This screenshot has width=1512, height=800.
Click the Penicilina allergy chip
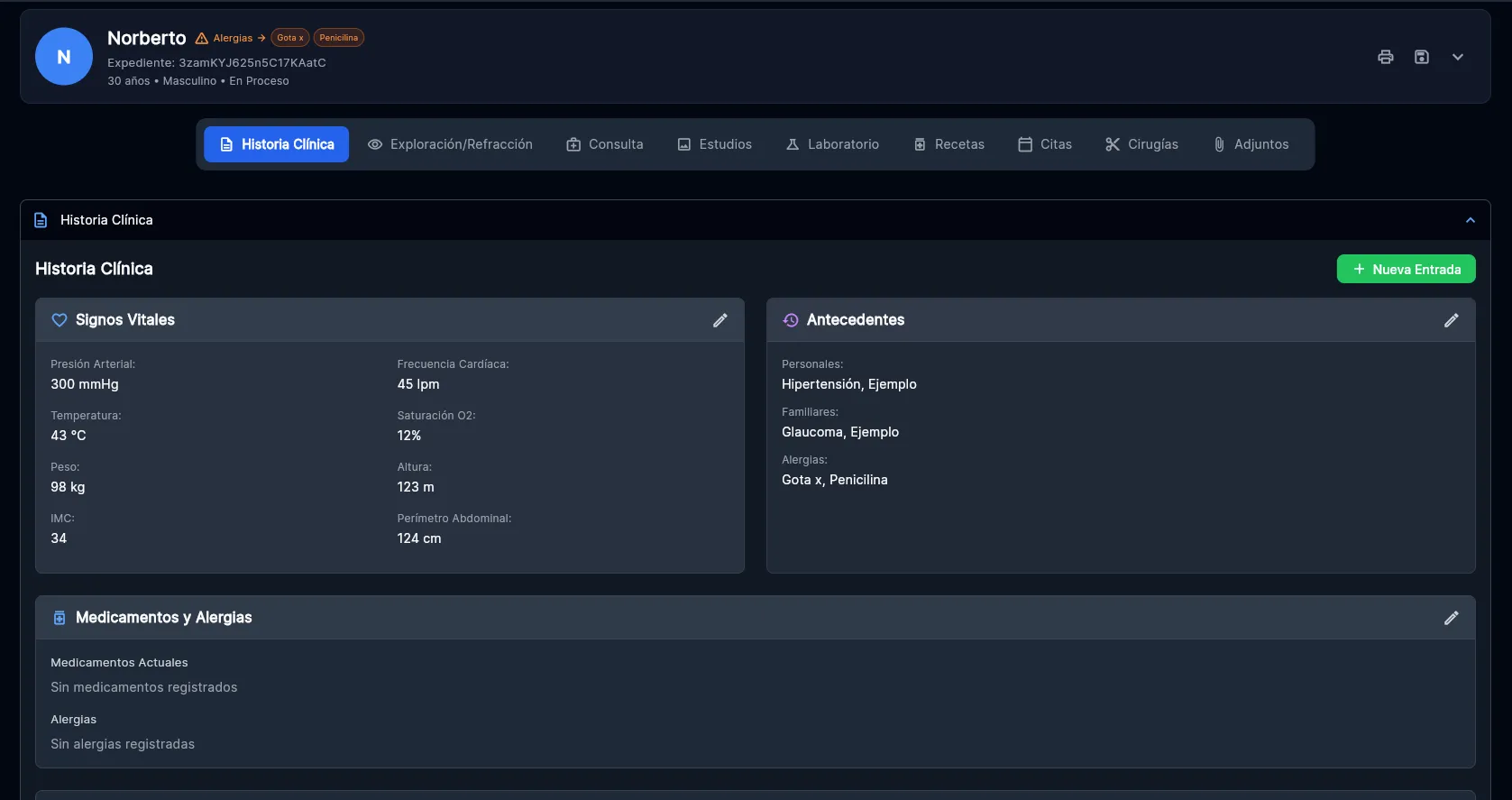coord(339,38)
